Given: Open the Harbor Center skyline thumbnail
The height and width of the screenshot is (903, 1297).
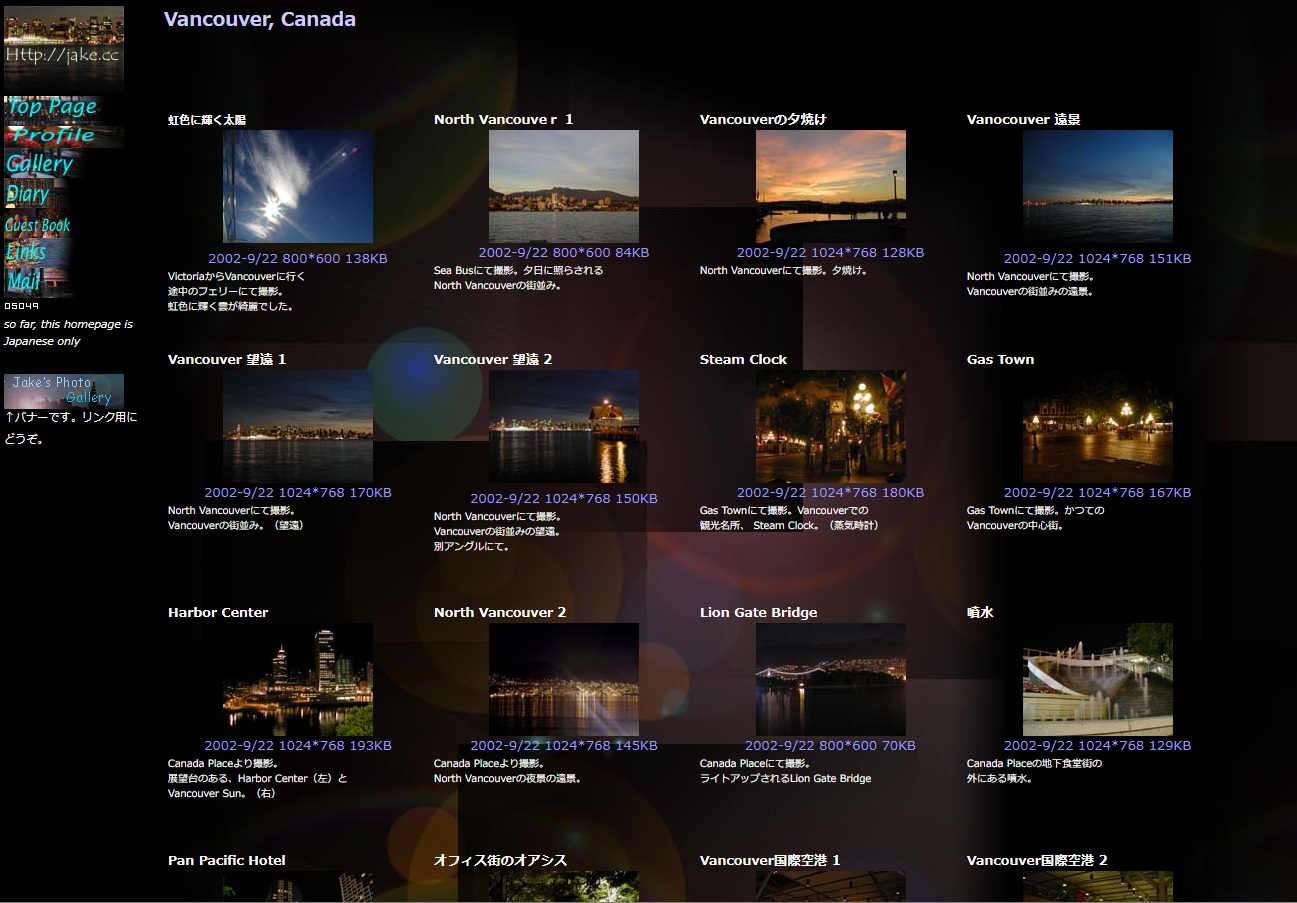Looking at the screenshot, I should pos(298,680).
